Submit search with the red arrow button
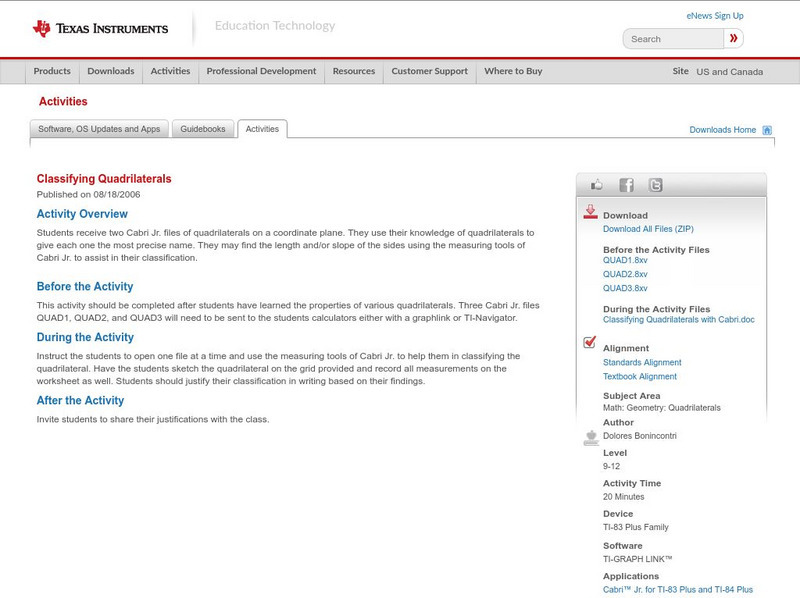Viewport: 800px width, 598px height. [733, 38]
